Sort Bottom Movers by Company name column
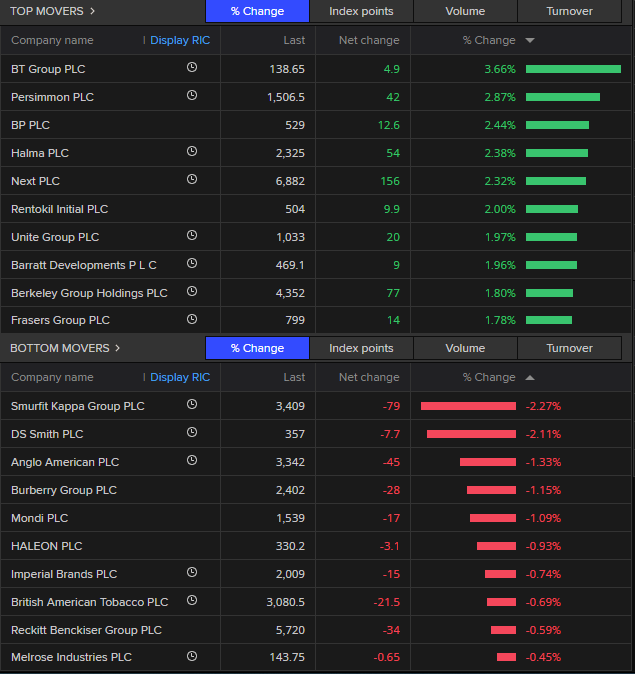The image size is (635, 674). click(x=52, y=377)
